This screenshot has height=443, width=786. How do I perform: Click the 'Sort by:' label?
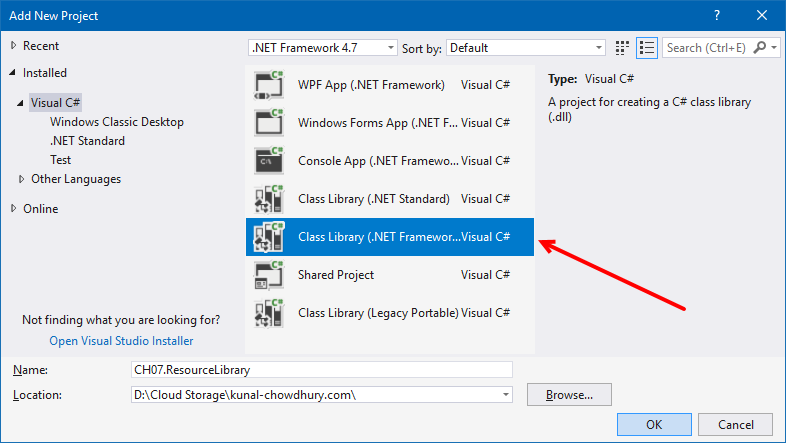[422, 49]
